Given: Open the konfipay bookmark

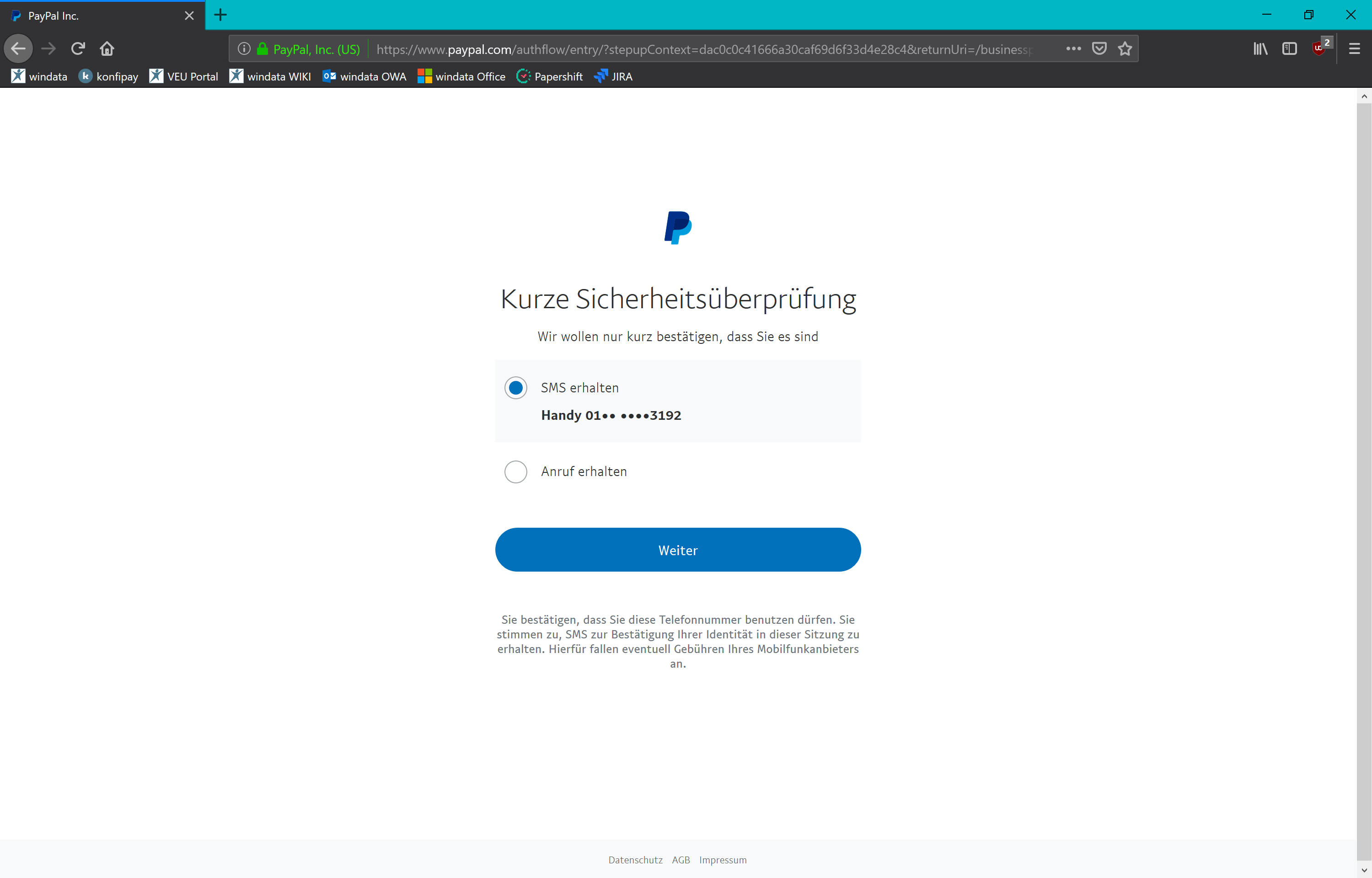Looking at the screenshot, I should [108, 76].
